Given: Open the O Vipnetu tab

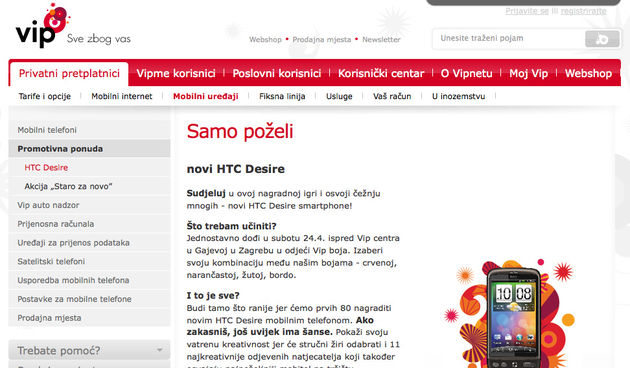Looking at the screenshot, I should coord(466,74).
